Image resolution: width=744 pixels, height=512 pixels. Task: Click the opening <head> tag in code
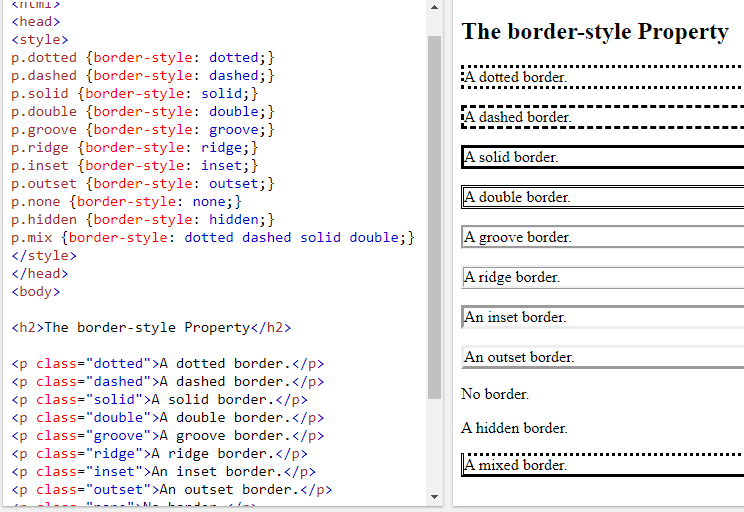[36, 21]
